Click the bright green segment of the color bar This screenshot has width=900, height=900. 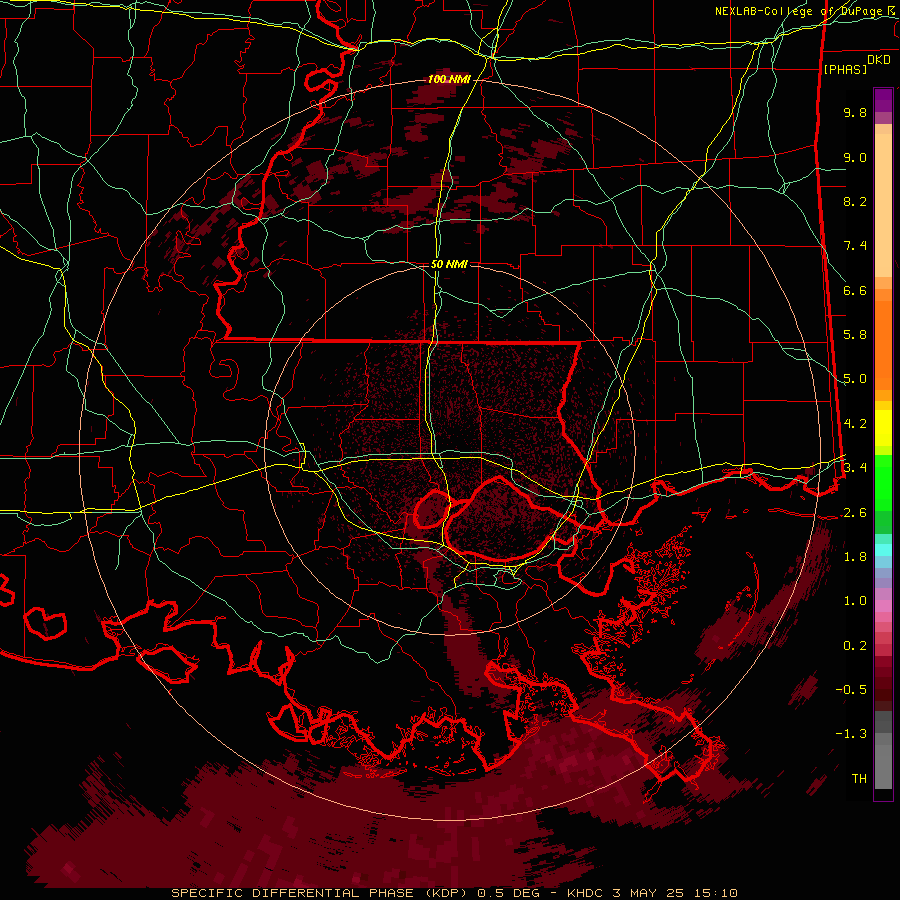pos(883,482)
